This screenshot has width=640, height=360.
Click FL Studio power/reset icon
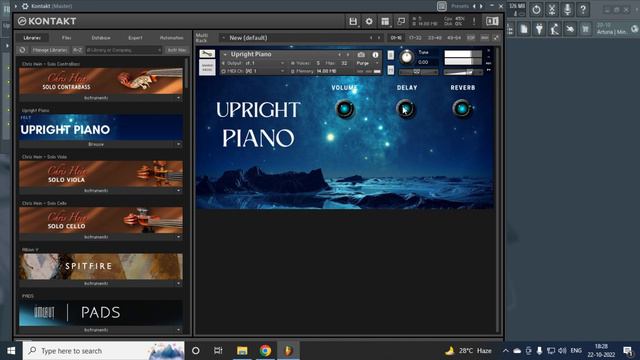tap(536, 9)
